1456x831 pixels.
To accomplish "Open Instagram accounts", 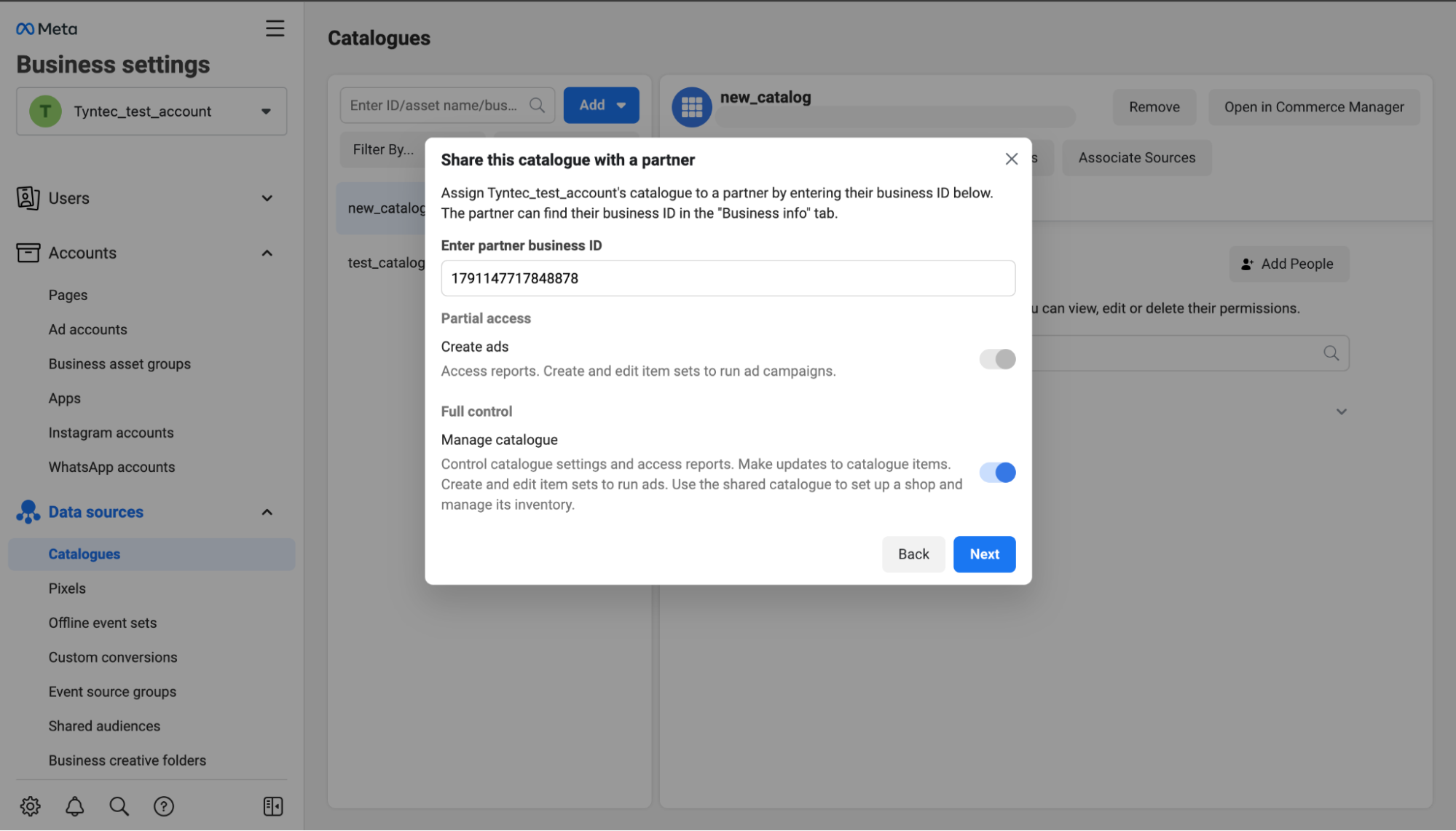I will coord(111,433).
